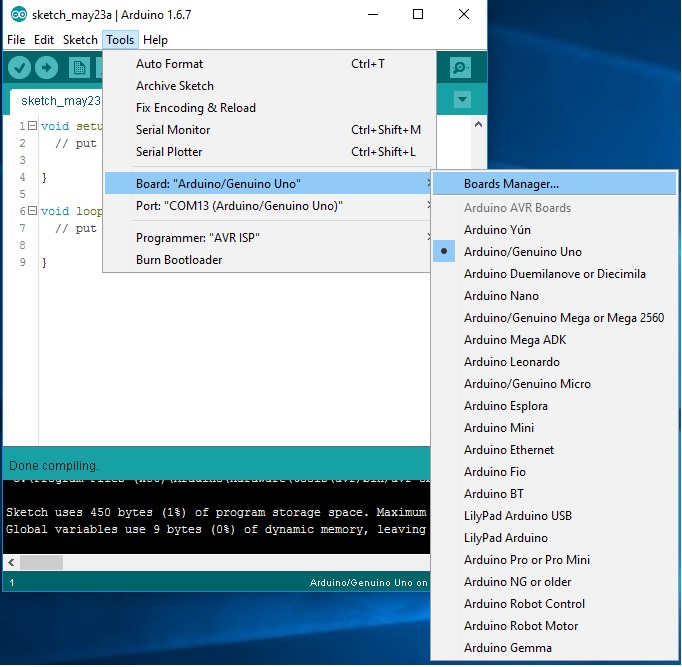Select Arduino BT board
The width and height of the screenshot is (682, 667).
click(555, 494)
